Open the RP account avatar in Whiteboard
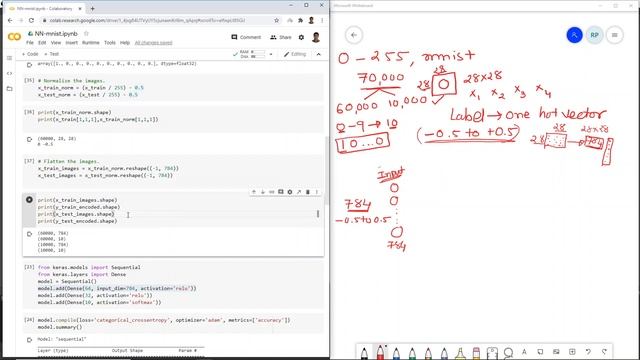The width and height of the screenshot is (640, 360). click(x=594, y=35)
